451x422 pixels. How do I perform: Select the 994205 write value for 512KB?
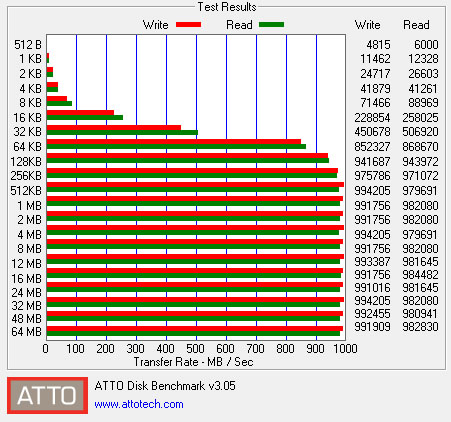(x=372, y=191)
